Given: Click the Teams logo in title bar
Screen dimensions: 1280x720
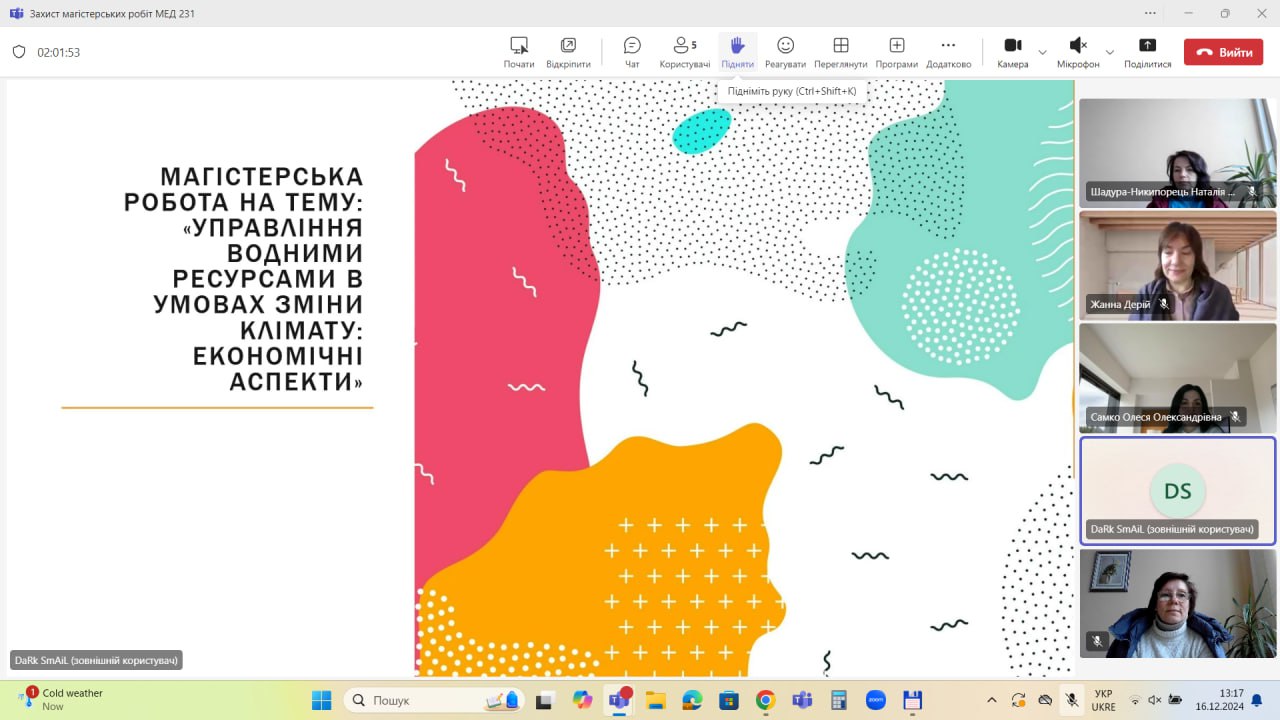Looking at the screenshot, I should tap(16, 13).
